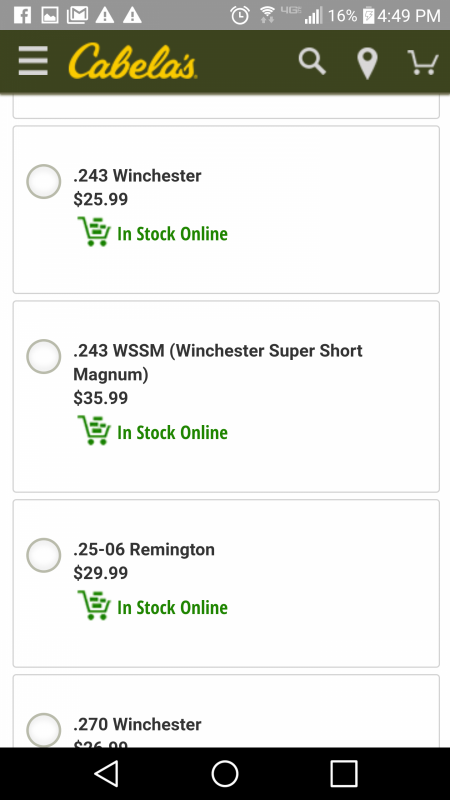Open the hamburger menu

pos(33,61)
